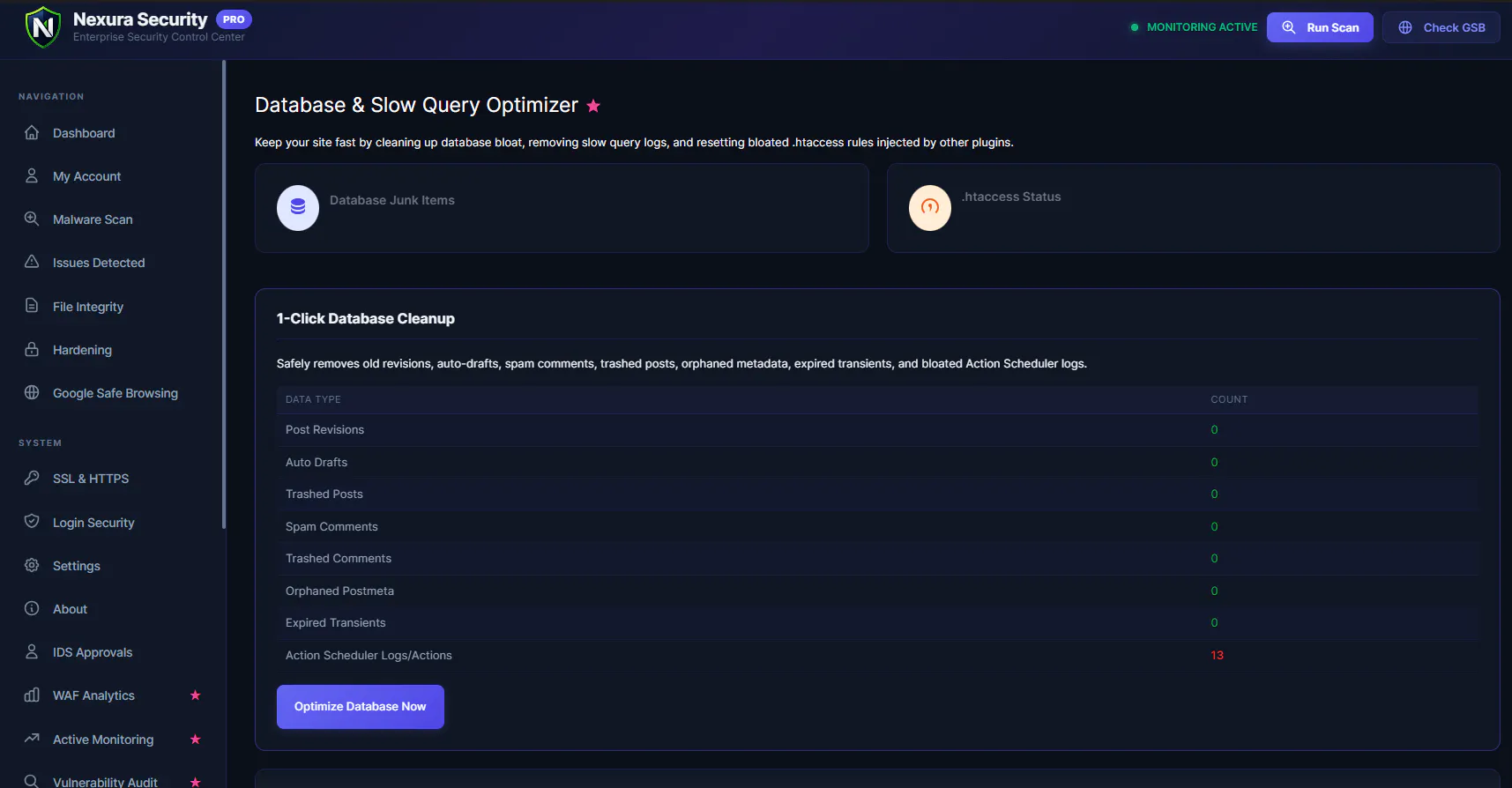Click the Login Security shield icon
This screenshot has width=1512, height=788.
click(x=32, y=522)
